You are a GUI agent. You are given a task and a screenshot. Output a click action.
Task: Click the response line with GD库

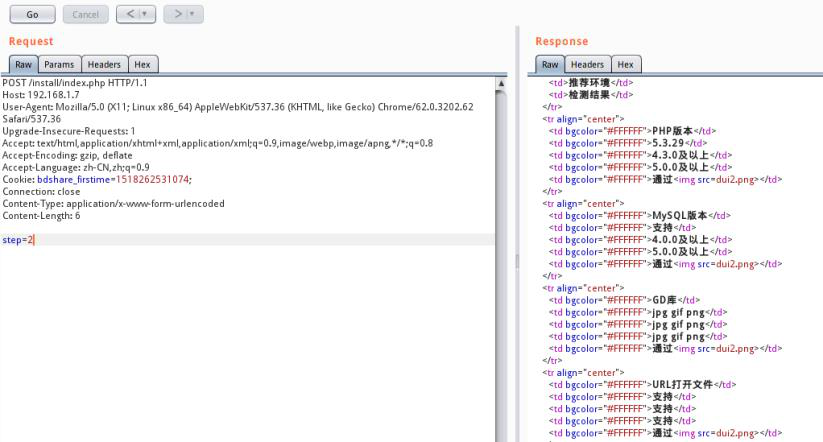pyautogui.click(x=625, y=300)
